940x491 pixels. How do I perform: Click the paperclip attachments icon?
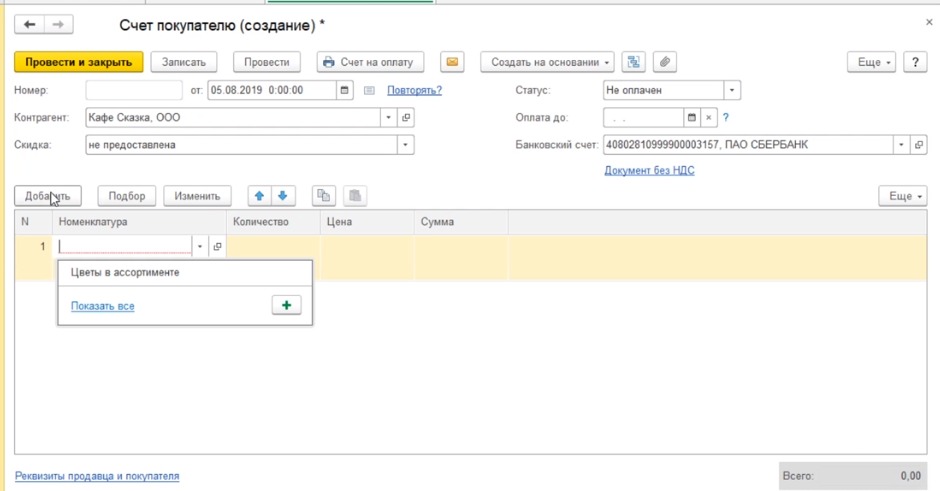tap(664, 62)
